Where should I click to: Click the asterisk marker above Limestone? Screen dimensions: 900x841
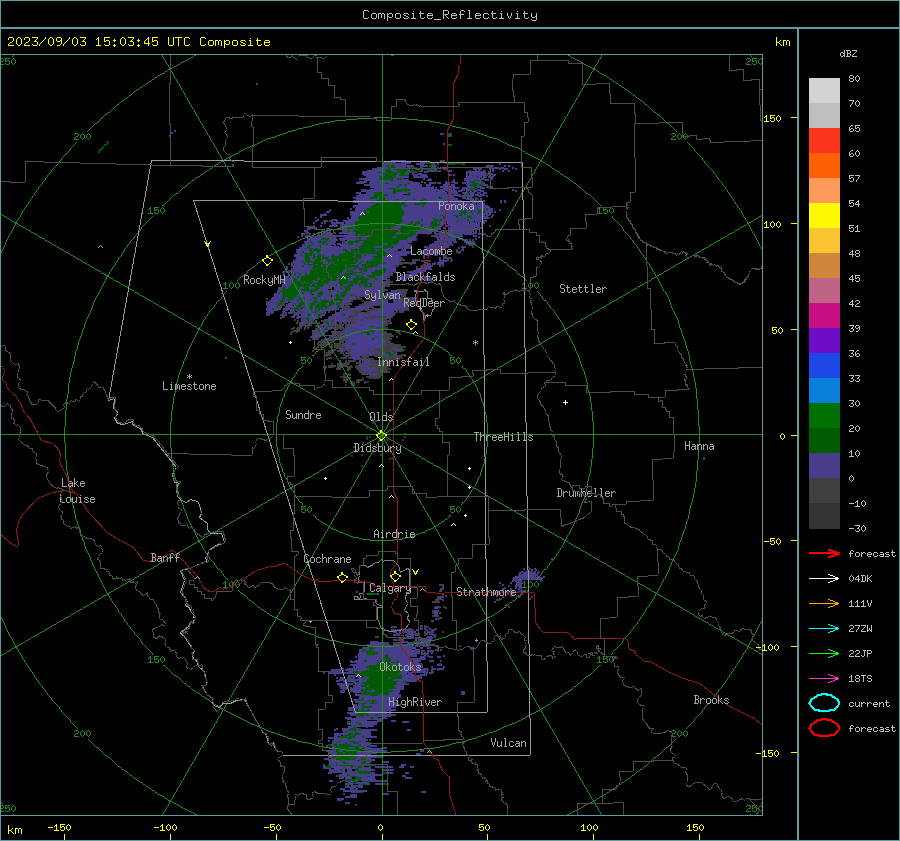(189, 377)
